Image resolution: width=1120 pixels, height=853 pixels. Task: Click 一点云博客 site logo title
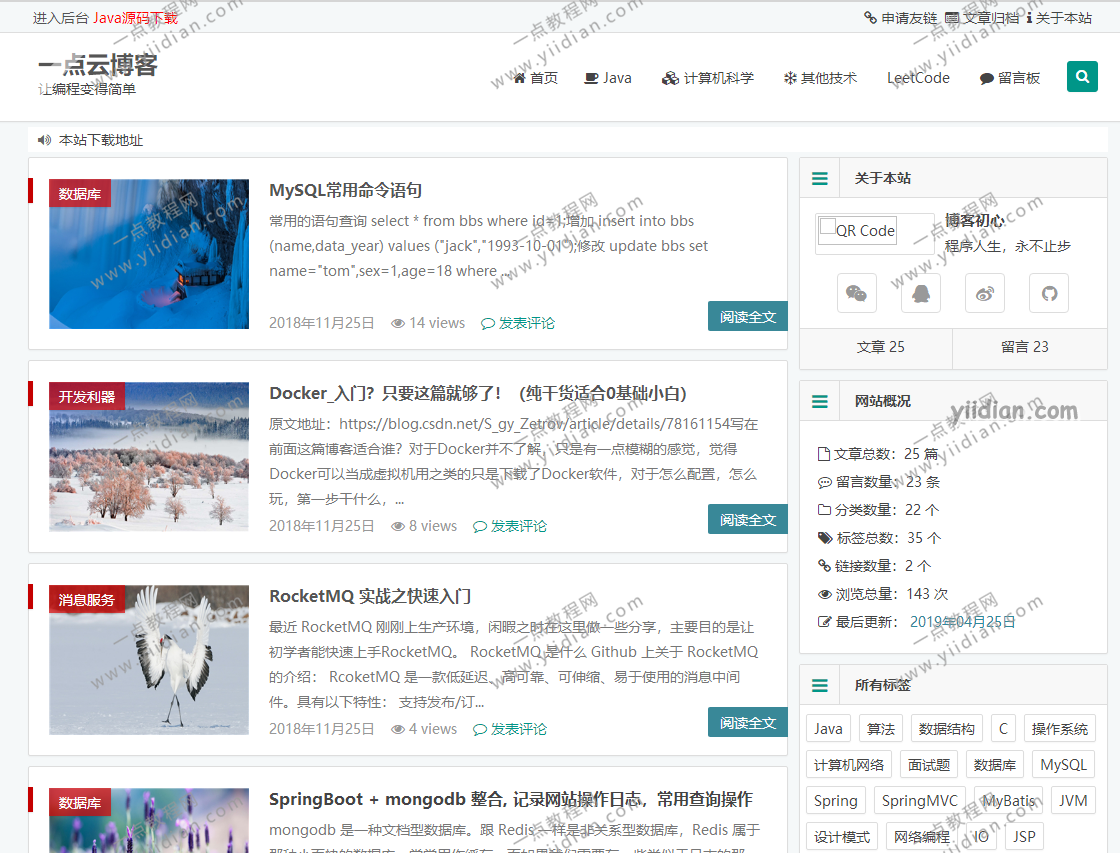pos(97,65)
